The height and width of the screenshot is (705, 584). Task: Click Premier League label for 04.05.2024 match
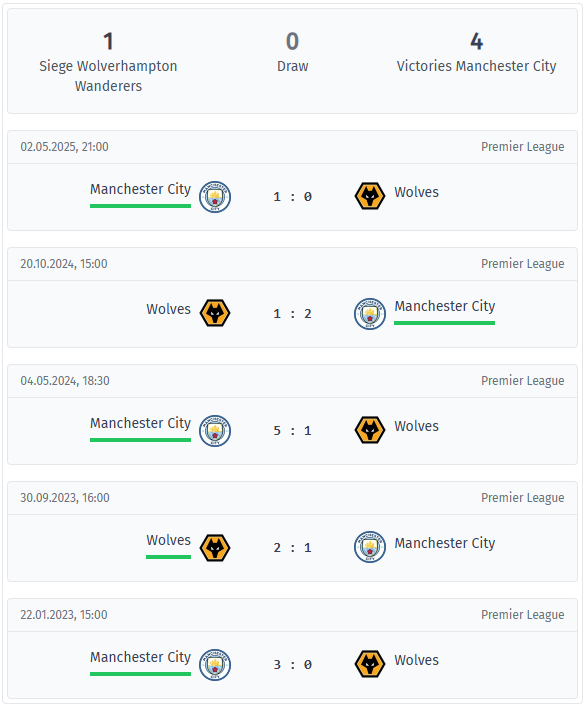click(522, 381)
